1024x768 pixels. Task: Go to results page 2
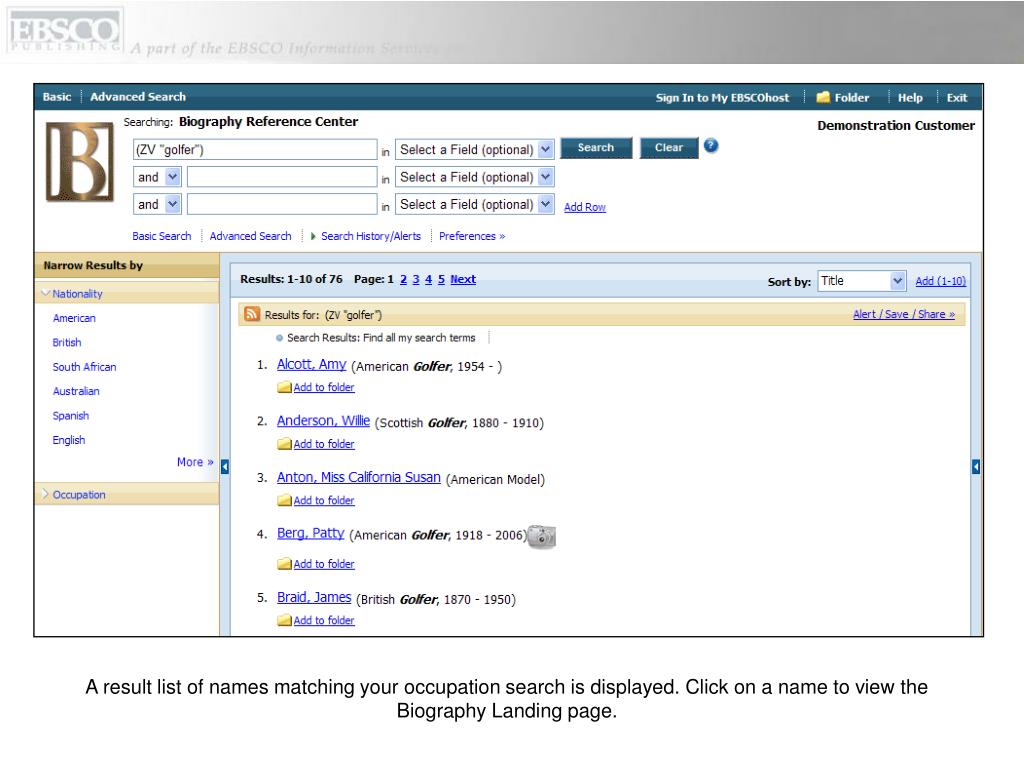(x=404, y=279)
